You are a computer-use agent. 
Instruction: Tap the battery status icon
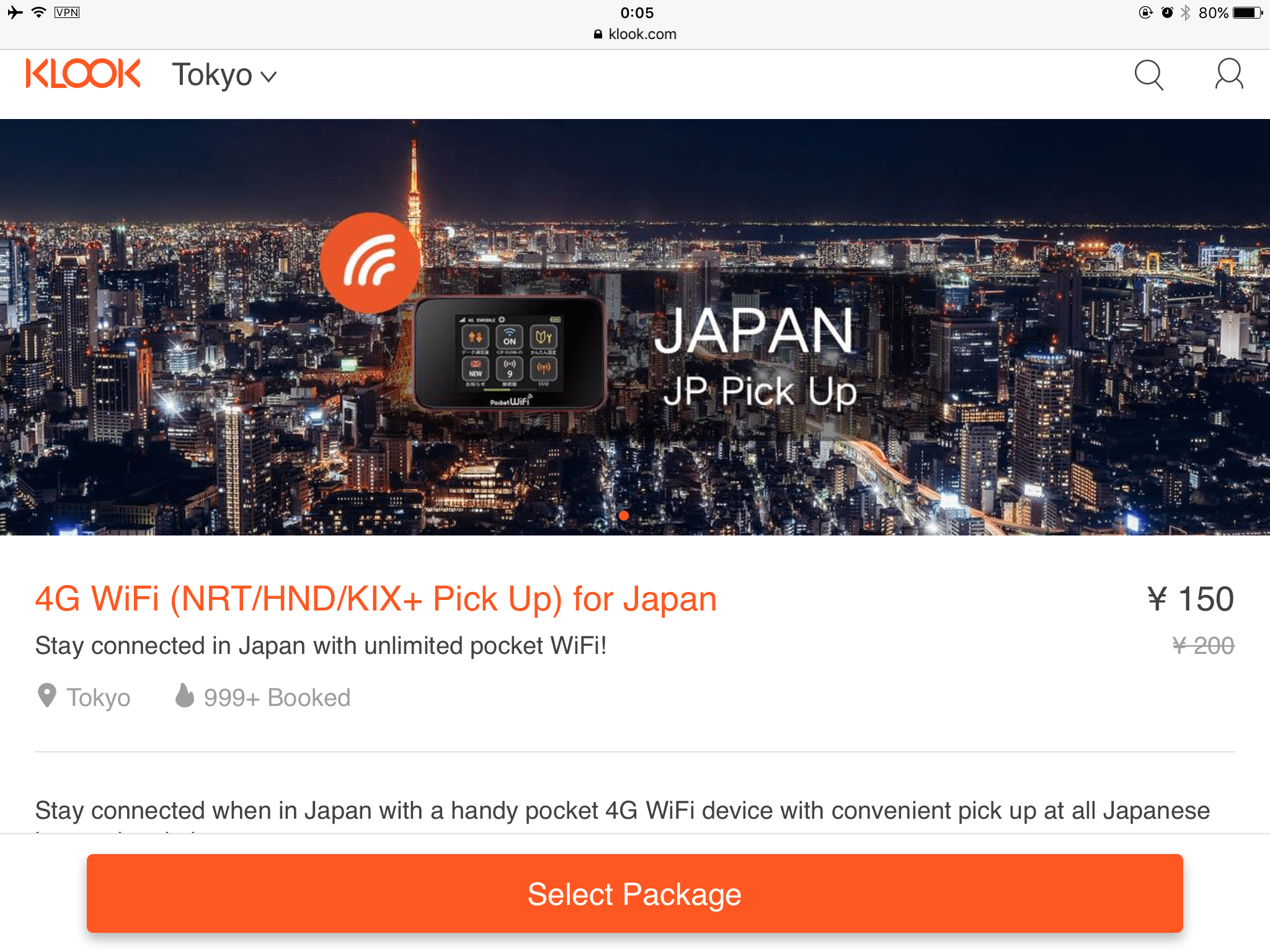1248,12
